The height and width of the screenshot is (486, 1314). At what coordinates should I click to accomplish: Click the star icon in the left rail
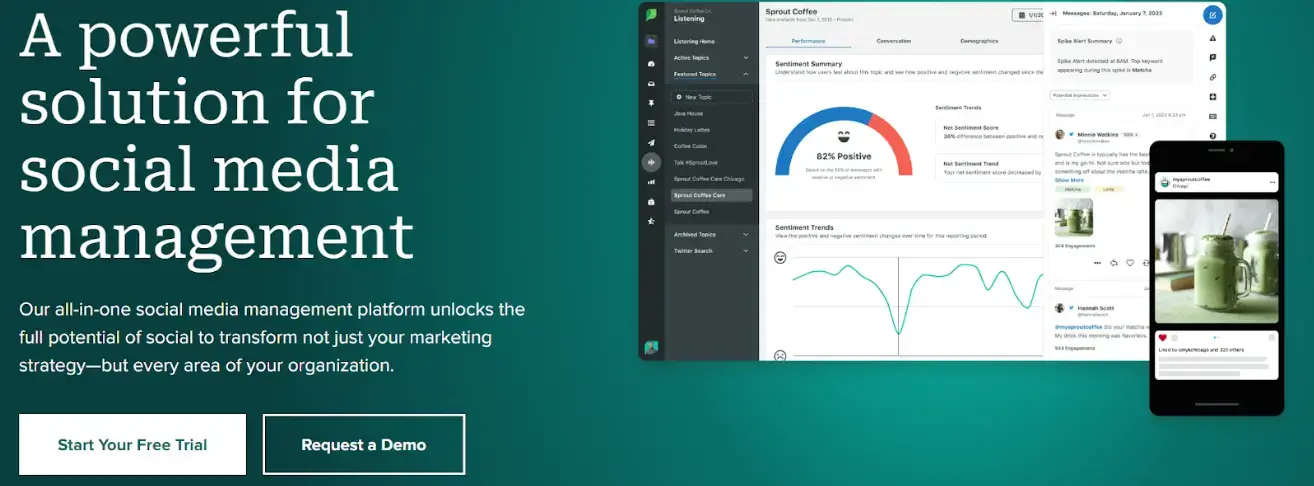pos(651,221)
